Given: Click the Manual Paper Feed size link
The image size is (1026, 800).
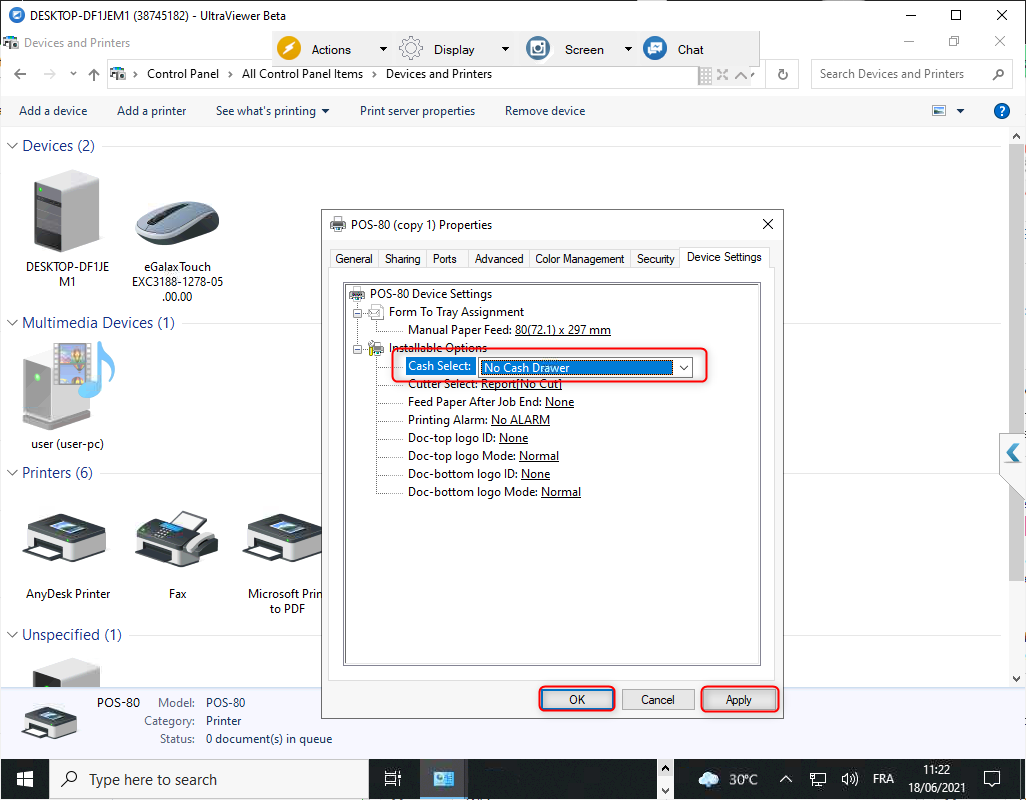Looking at the screenshot, I should [x=563, y=330].
